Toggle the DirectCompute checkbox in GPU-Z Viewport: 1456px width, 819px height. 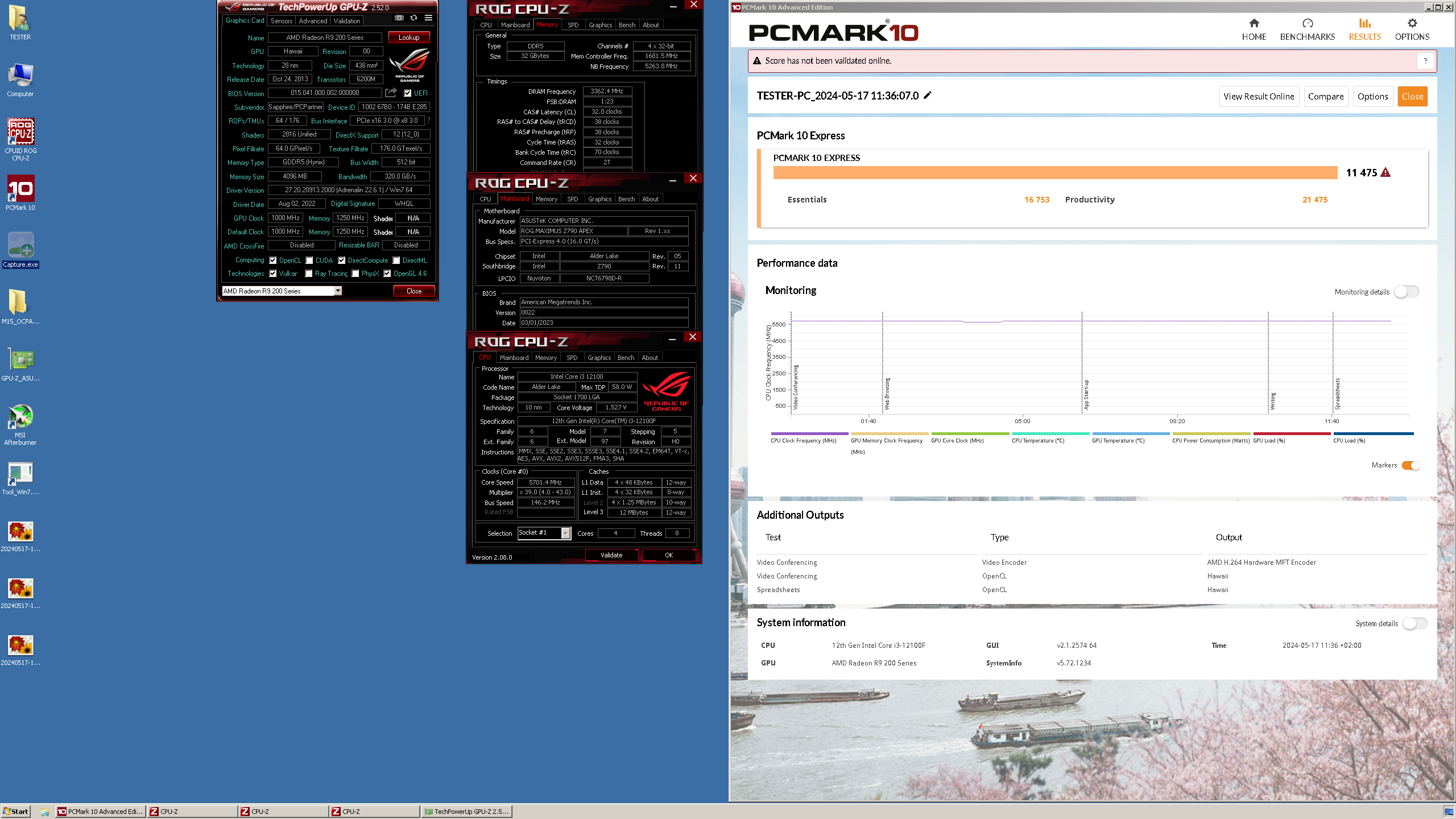342,260
